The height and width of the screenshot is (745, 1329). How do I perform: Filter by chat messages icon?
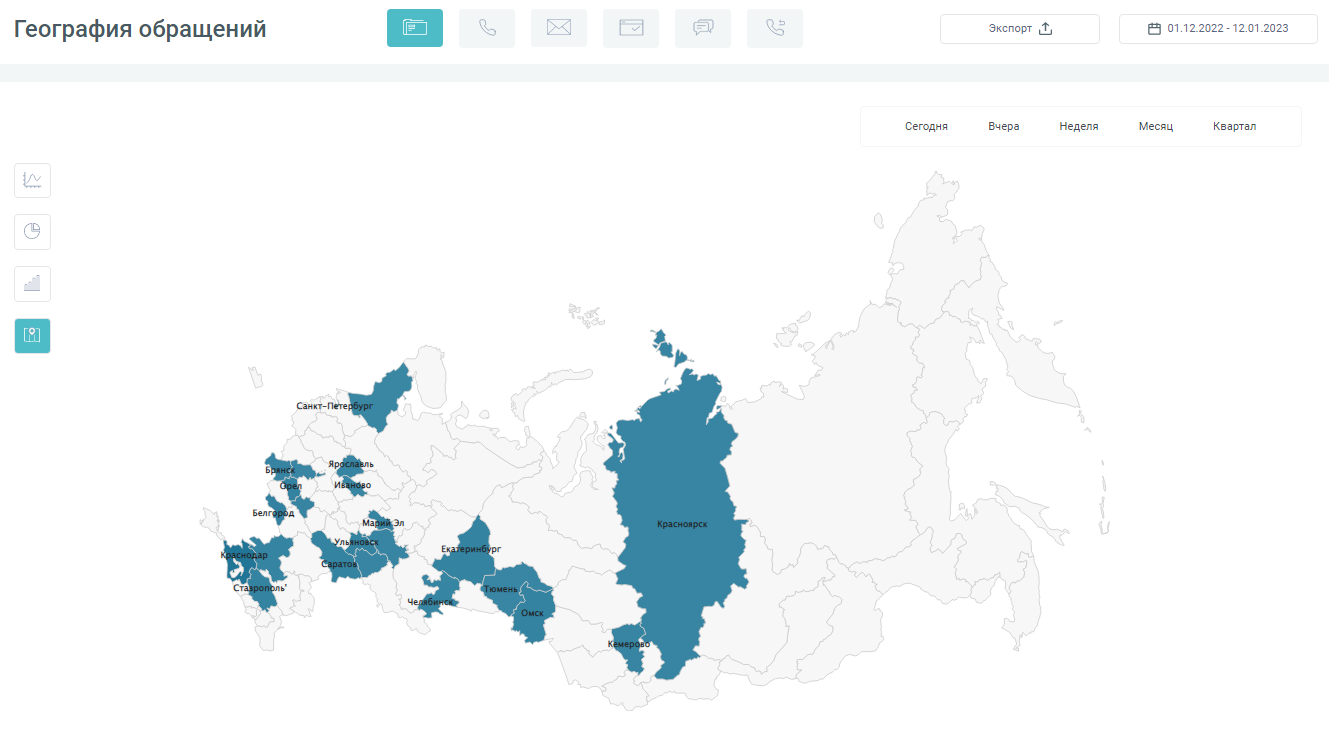[x=703, y=28]
